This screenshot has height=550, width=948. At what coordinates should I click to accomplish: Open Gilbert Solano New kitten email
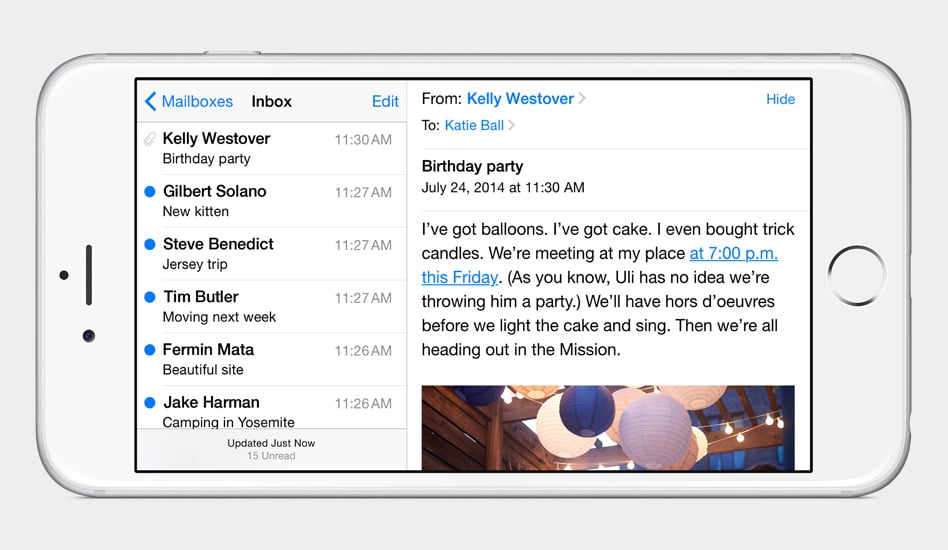tap(272, 201)
